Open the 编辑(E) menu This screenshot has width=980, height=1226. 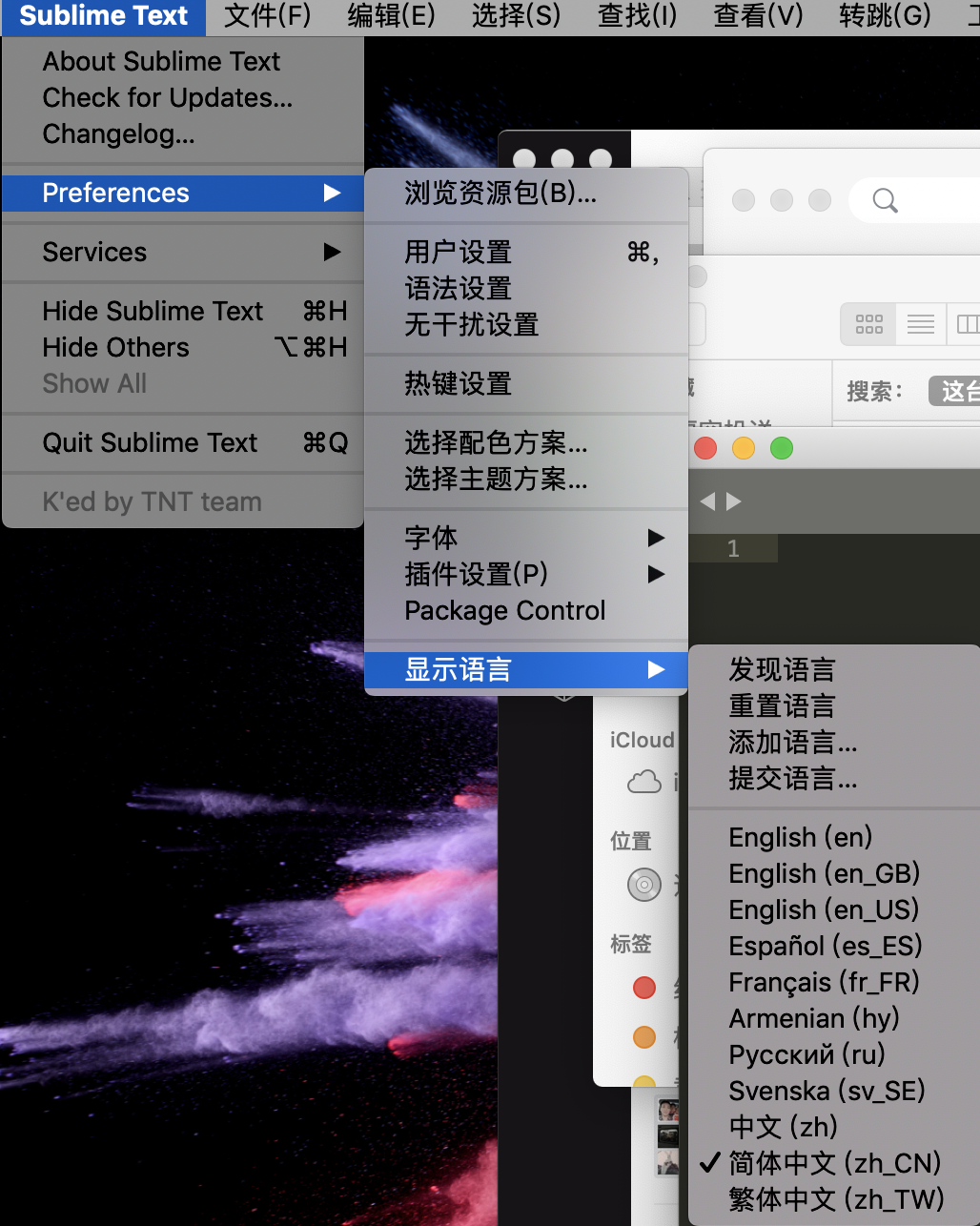coord(391,16)
